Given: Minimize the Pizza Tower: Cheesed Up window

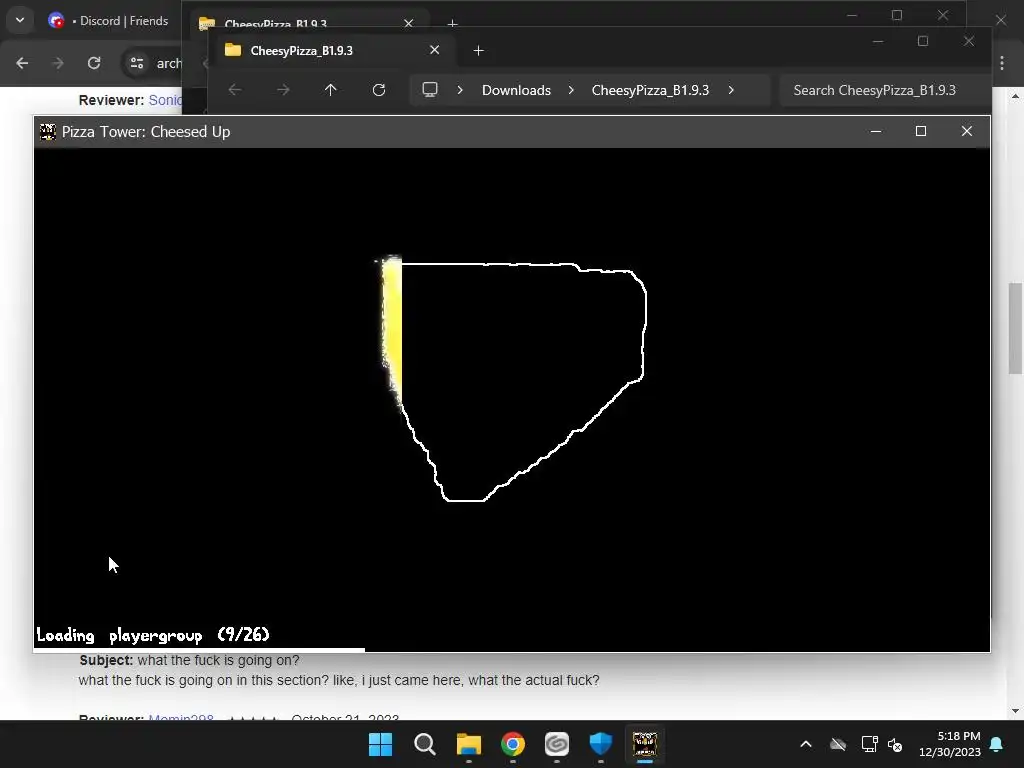Looking at the screenshot, I should pos(876,131).
